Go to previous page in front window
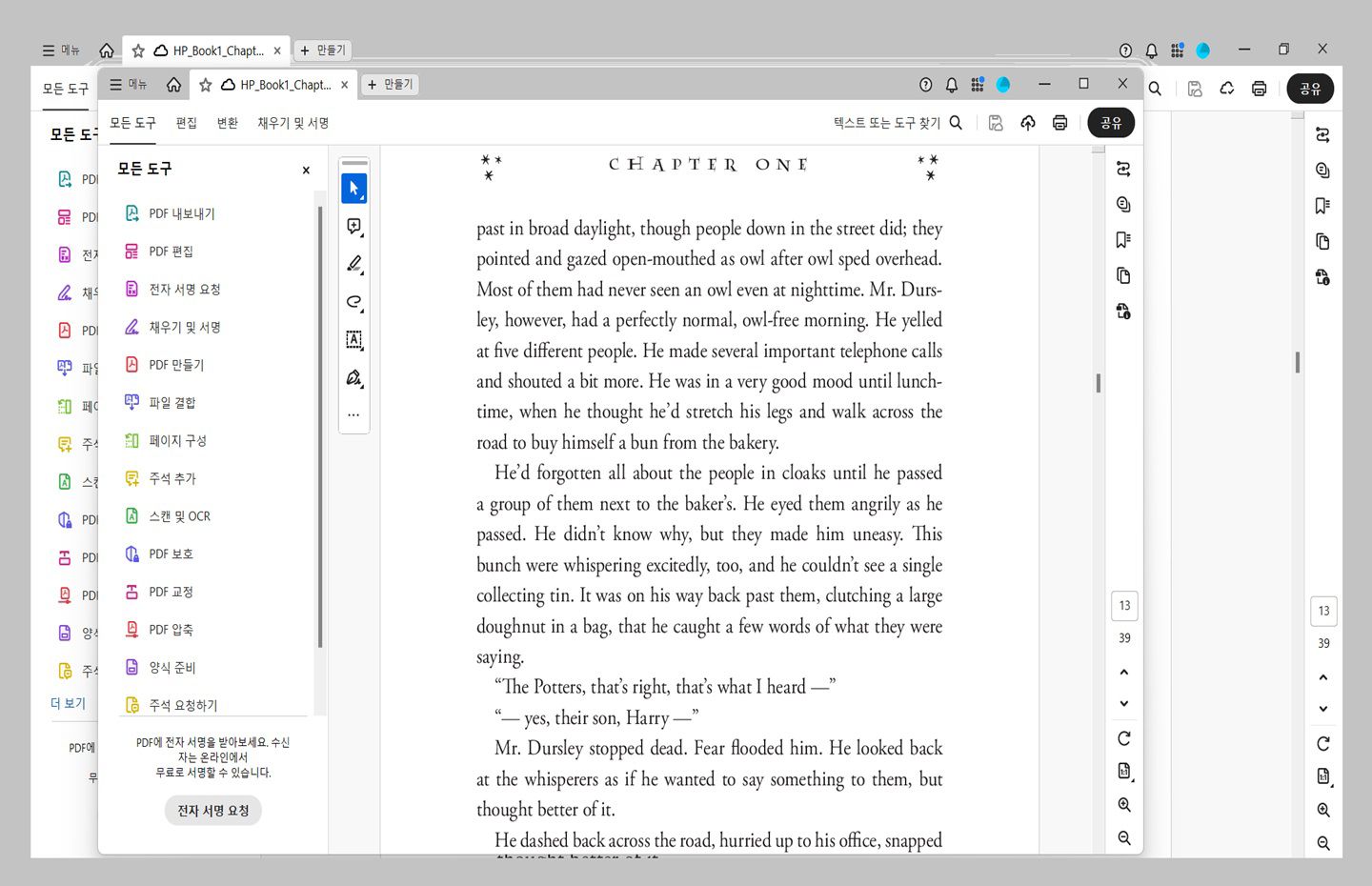 pos(1124,672)
